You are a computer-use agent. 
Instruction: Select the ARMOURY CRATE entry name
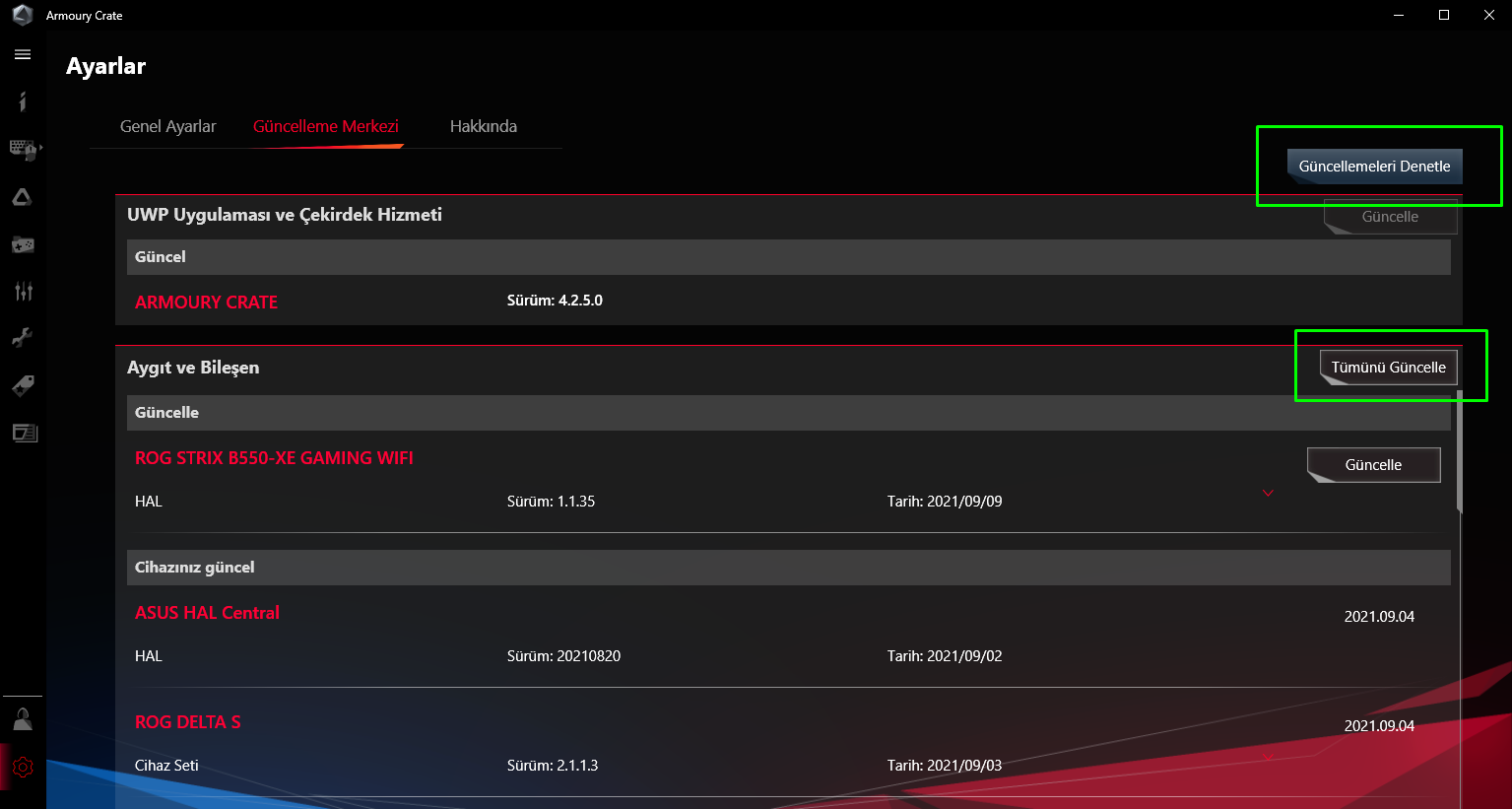(x=206, y=303)
